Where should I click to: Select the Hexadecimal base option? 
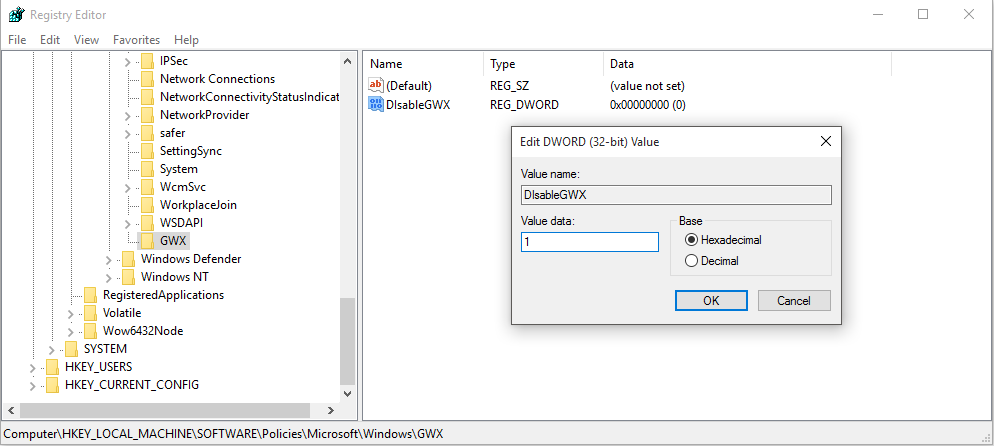point(692,240)
